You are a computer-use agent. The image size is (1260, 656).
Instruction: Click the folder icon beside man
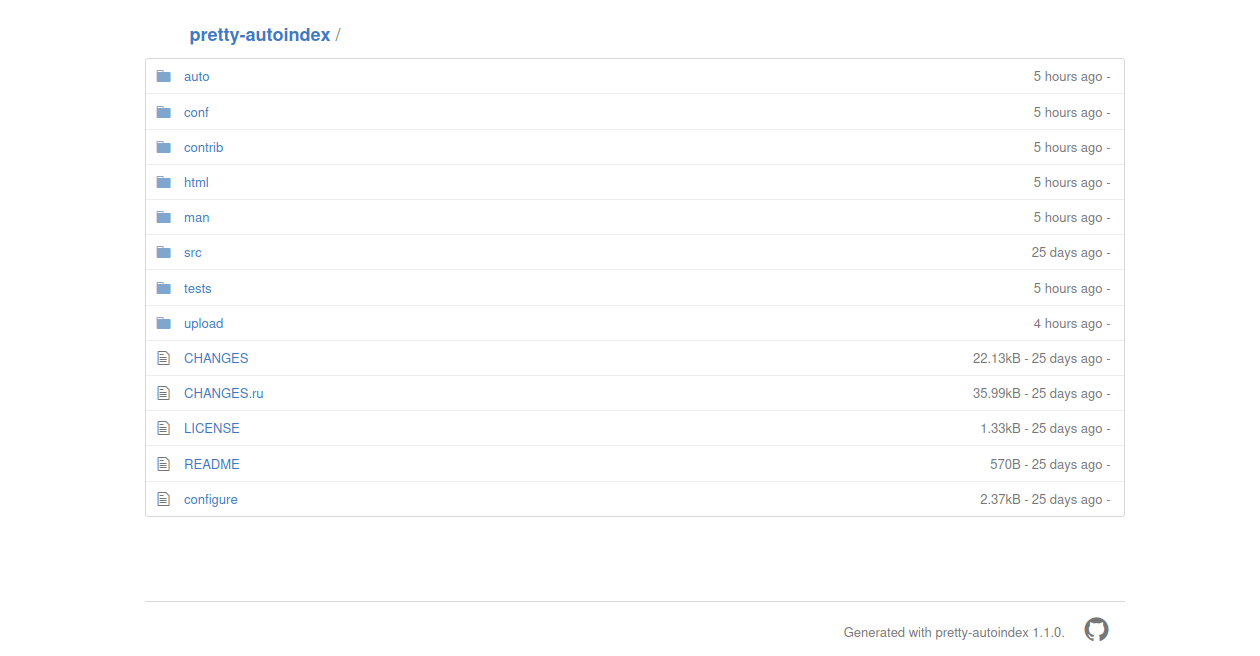(164, 217)
